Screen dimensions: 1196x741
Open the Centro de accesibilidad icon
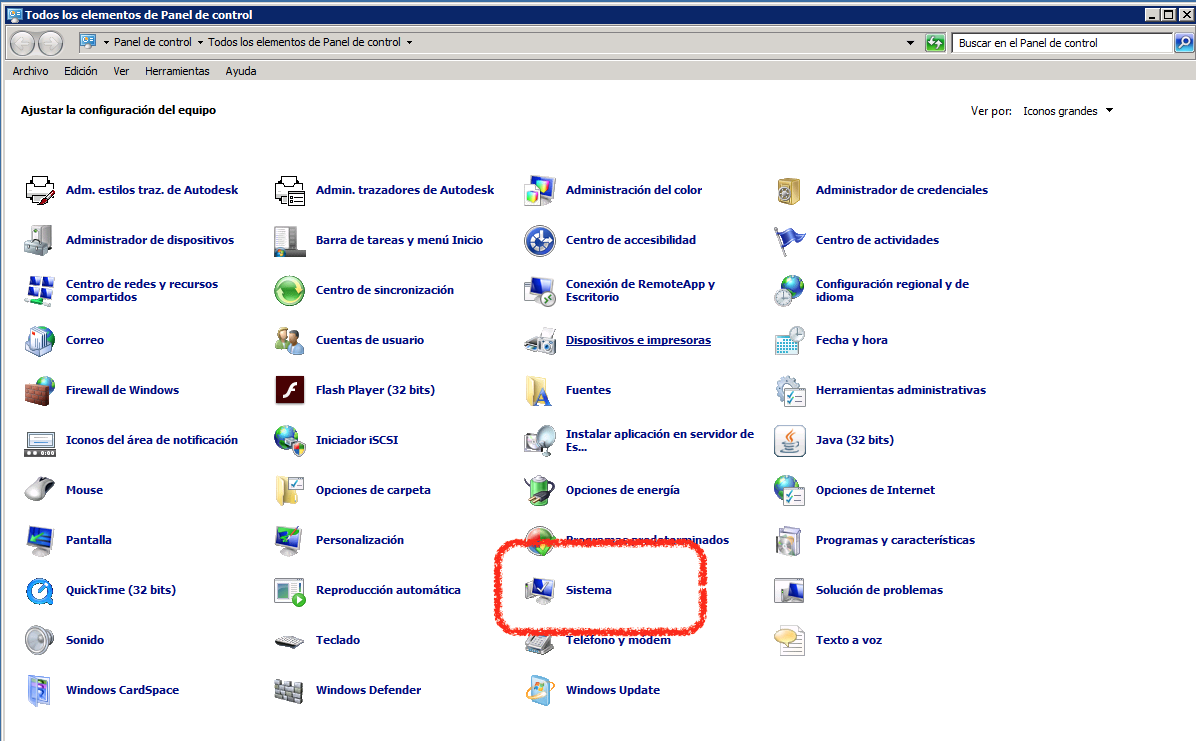coord(540,240)
